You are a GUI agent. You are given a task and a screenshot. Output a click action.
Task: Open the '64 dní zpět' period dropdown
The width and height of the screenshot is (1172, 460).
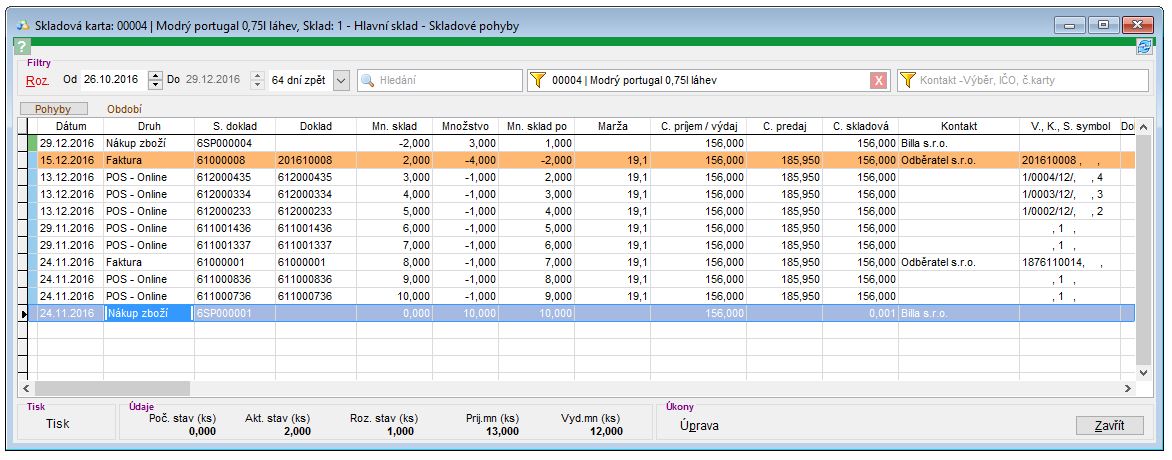[340, 80]
